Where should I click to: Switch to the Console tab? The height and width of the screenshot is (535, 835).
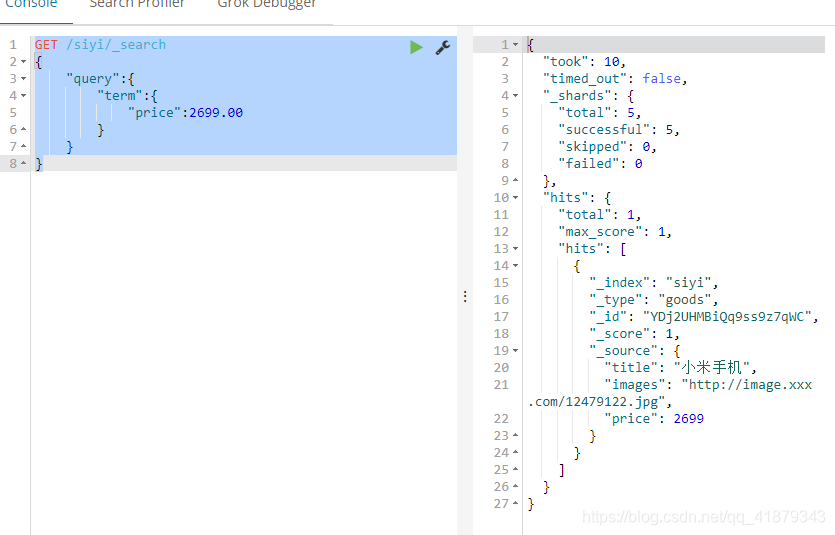click(x=31, y=4)
